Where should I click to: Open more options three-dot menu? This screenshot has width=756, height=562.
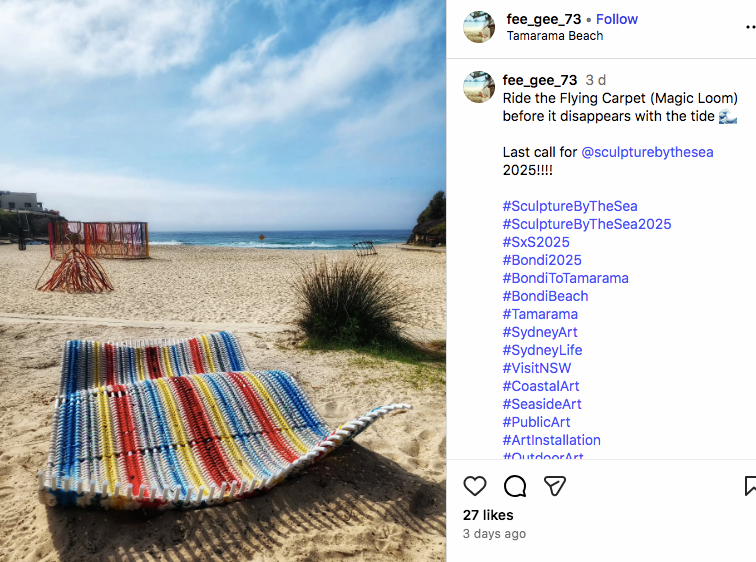(751, 27)
